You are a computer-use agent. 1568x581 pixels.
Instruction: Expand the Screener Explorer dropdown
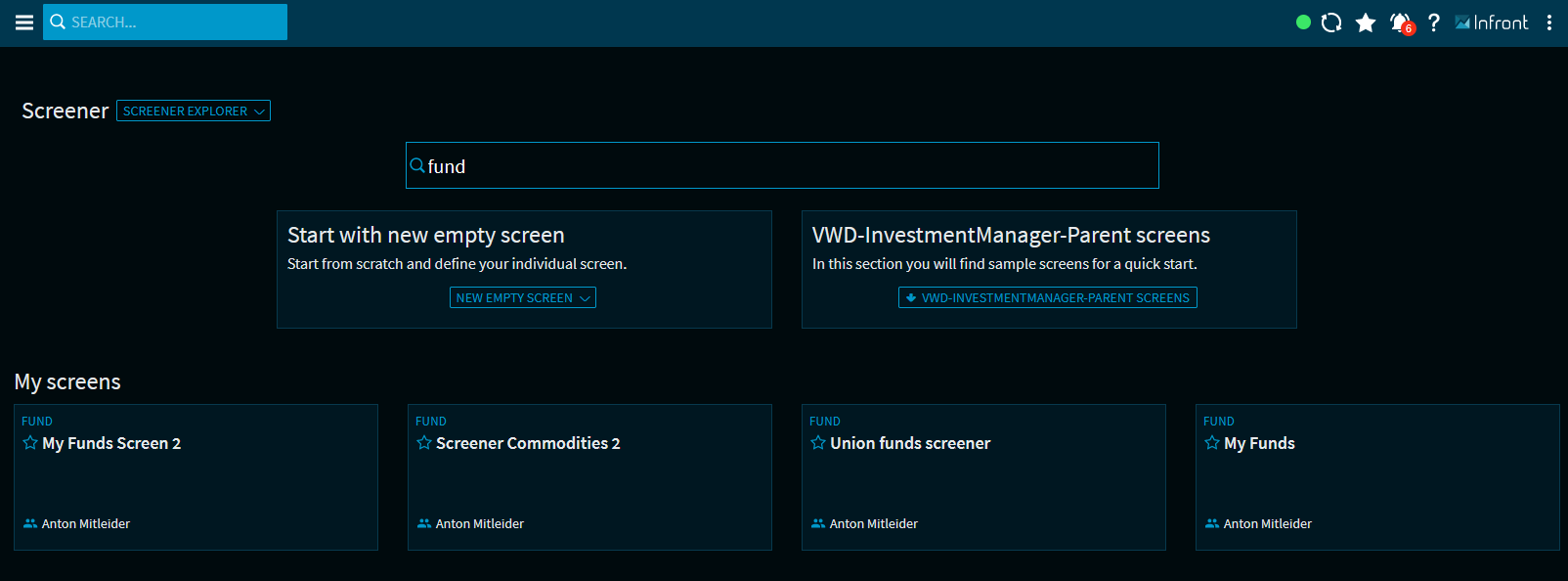pos(194,112)
